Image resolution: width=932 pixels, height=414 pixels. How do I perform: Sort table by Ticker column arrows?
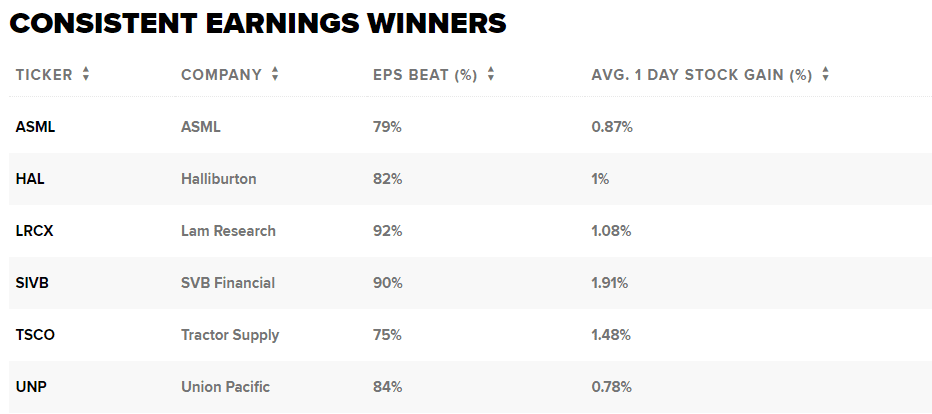click(86, 75)
